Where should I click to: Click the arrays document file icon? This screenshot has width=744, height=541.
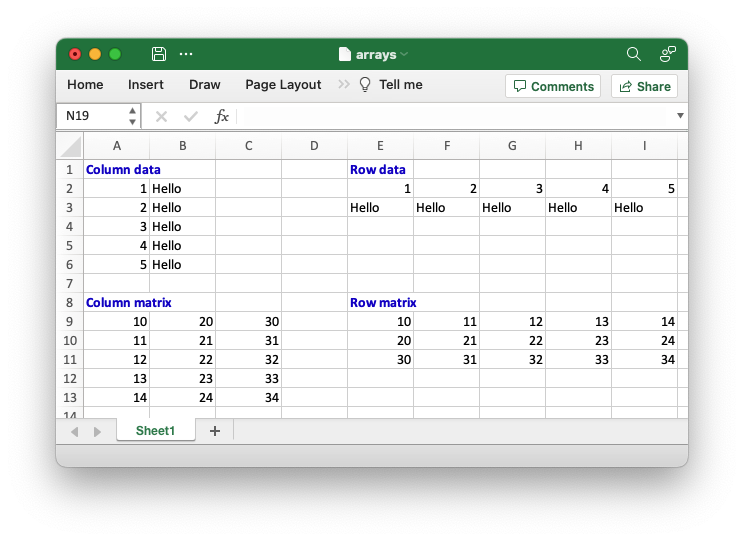(344, 54)
